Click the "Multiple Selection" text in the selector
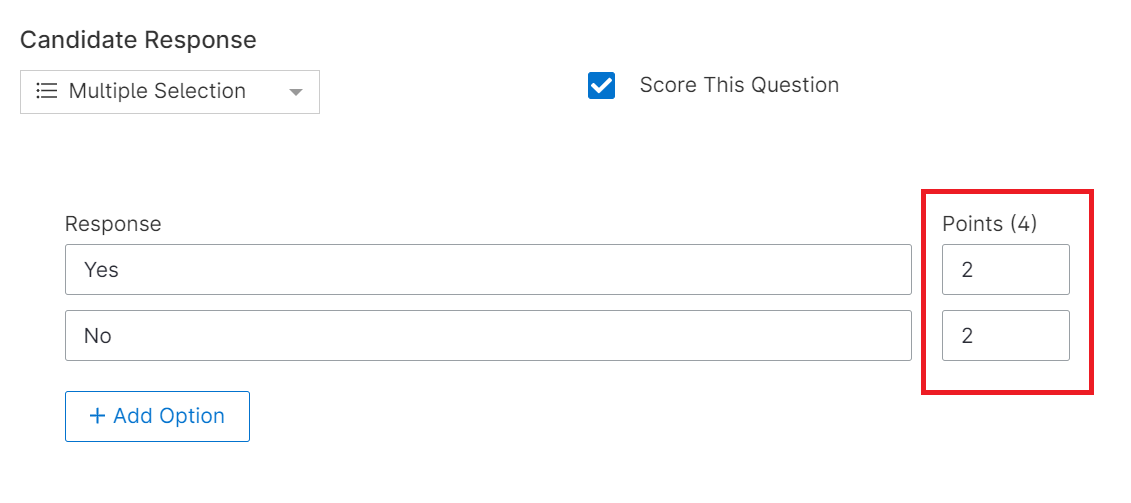 pyautogui.click(x=157, y=91)
